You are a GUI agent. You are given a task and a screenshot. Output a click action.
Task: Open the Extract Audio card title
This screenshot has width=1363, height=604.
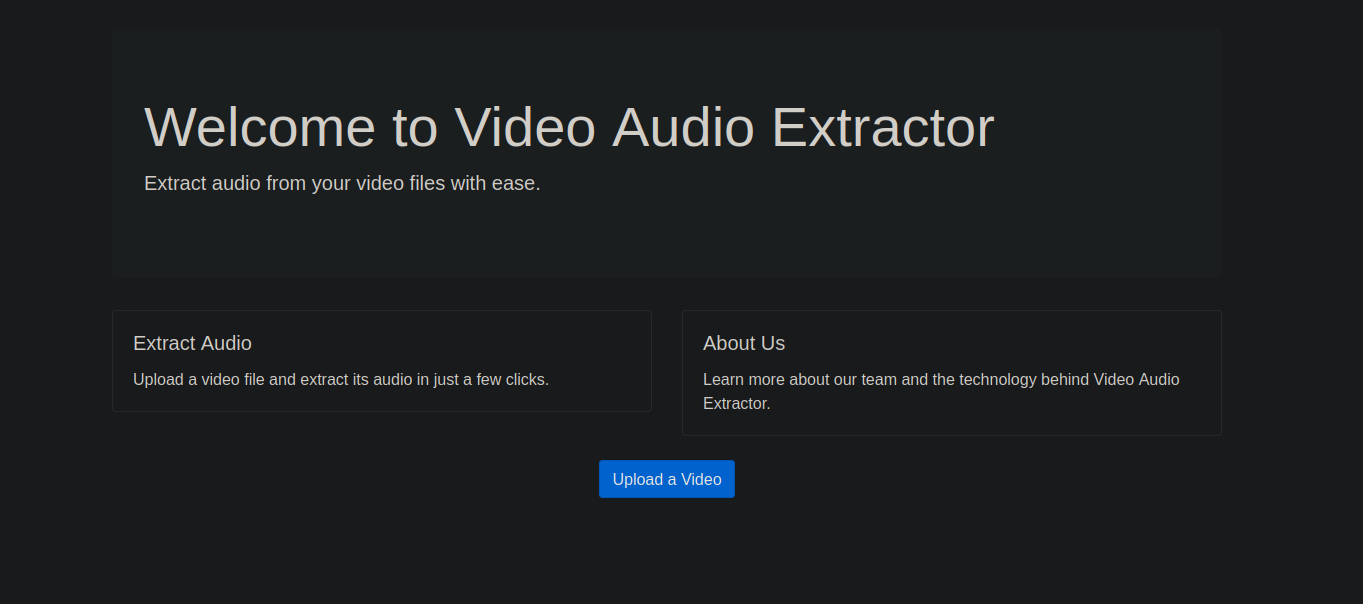tap(192, 343)
